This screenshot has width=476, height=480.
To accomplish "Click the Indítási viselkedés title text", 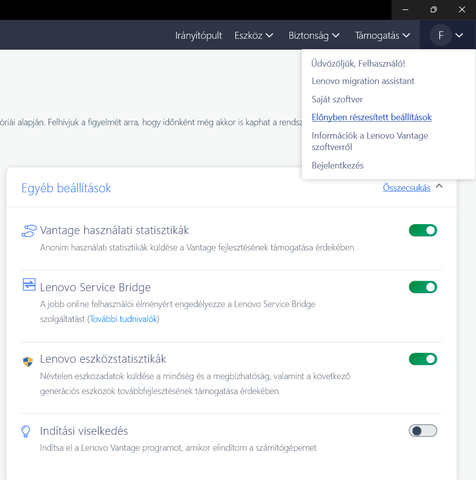I will [x=84, y=431].
